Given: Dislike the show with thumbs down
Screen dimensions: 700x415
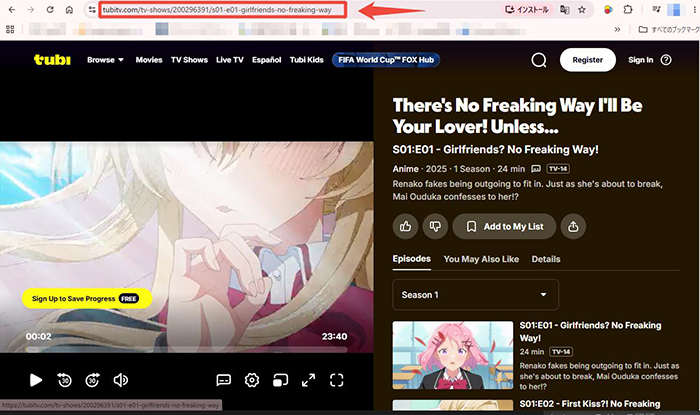Looking at the screenshot, I should tap(435, 226).
